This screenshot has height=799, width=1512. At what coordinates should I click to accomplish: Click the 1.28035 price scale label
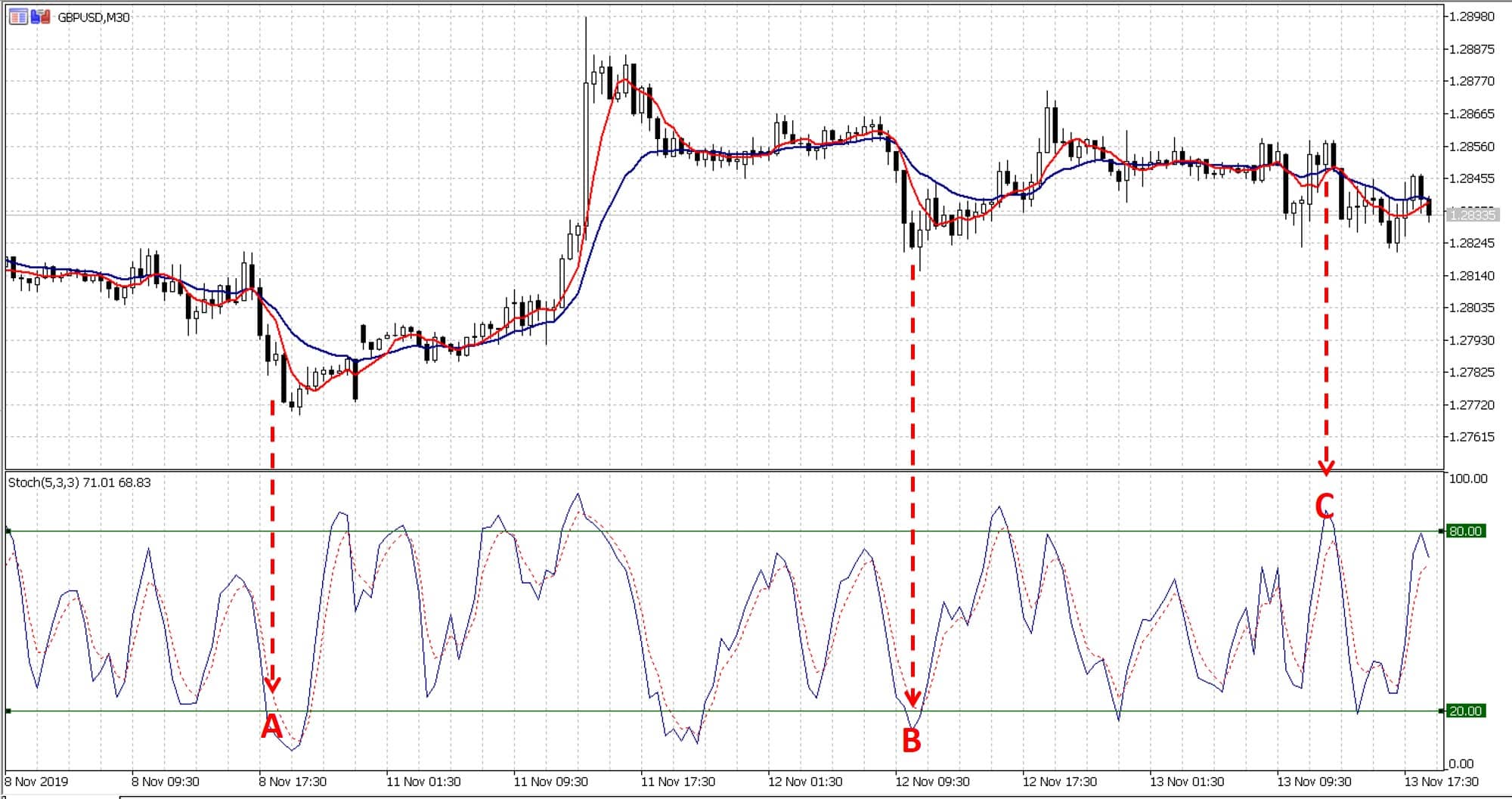pyautogui.click(x=1472, y=308)
